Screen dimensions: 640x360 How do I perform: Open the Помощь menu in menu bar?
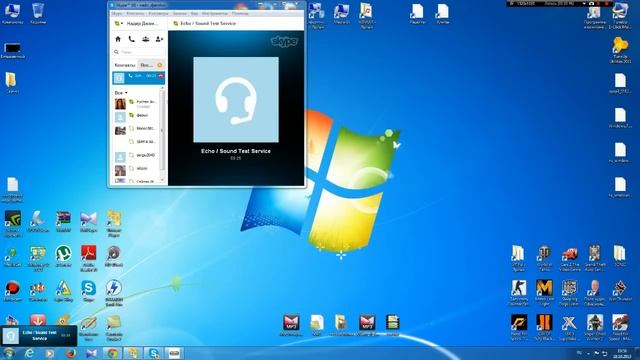point(240,13)
